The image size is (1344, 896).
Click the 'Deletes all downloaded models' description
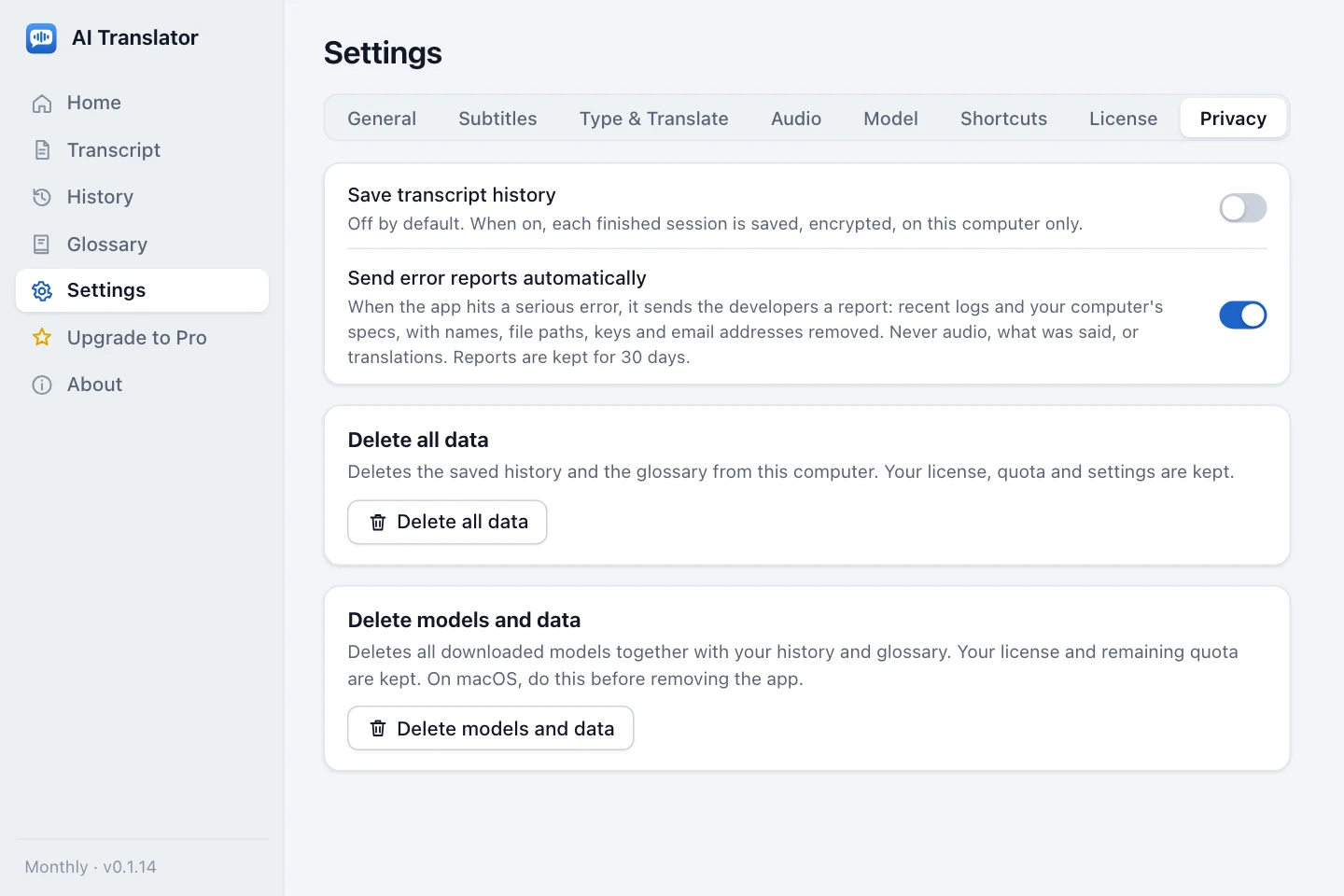click(x=793, y=665)
